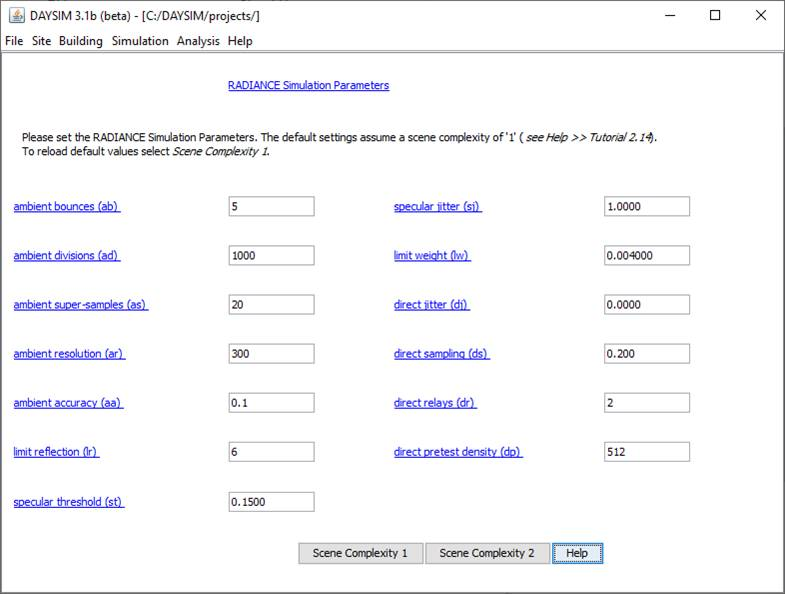
Task: Open the ambient divisions (ad) help link
Action: click(x=67, y=255)
